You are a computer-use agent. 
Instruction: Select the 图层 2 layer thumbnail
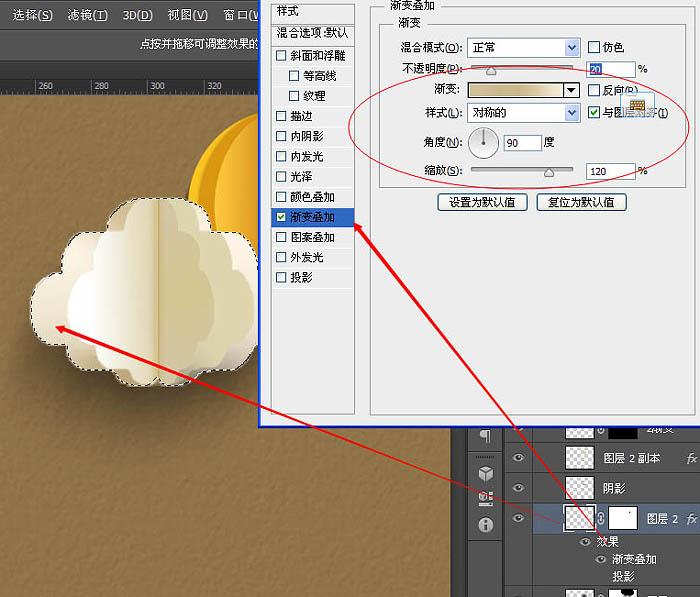579,518
